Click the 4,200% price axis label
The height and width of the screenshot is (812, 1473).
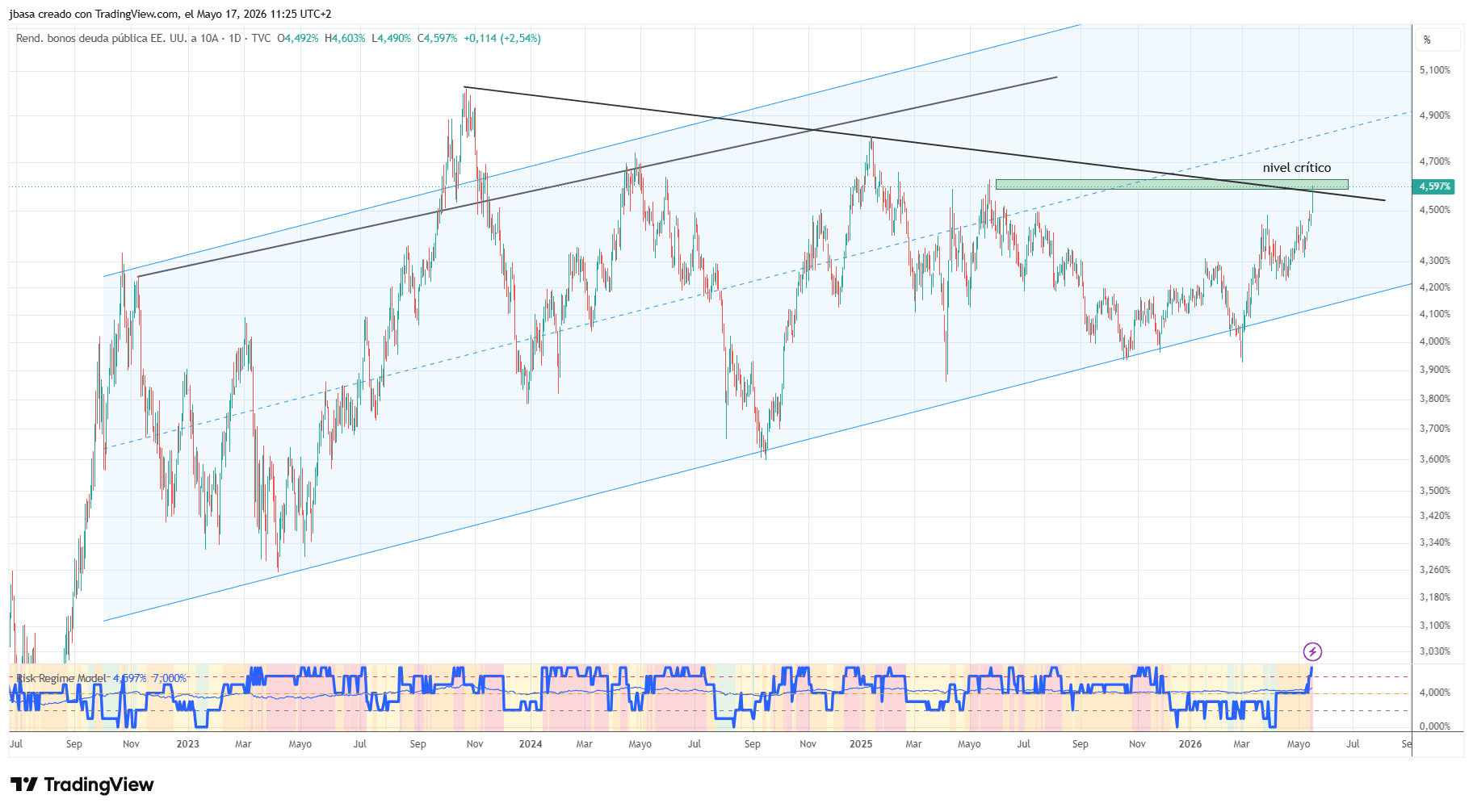[x=1435, y=287]
